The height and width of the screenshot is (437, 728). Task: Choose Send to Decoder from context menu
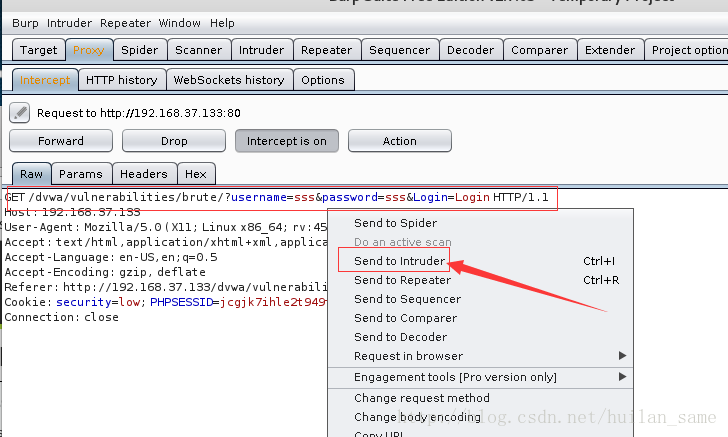(x=481, y=337)
